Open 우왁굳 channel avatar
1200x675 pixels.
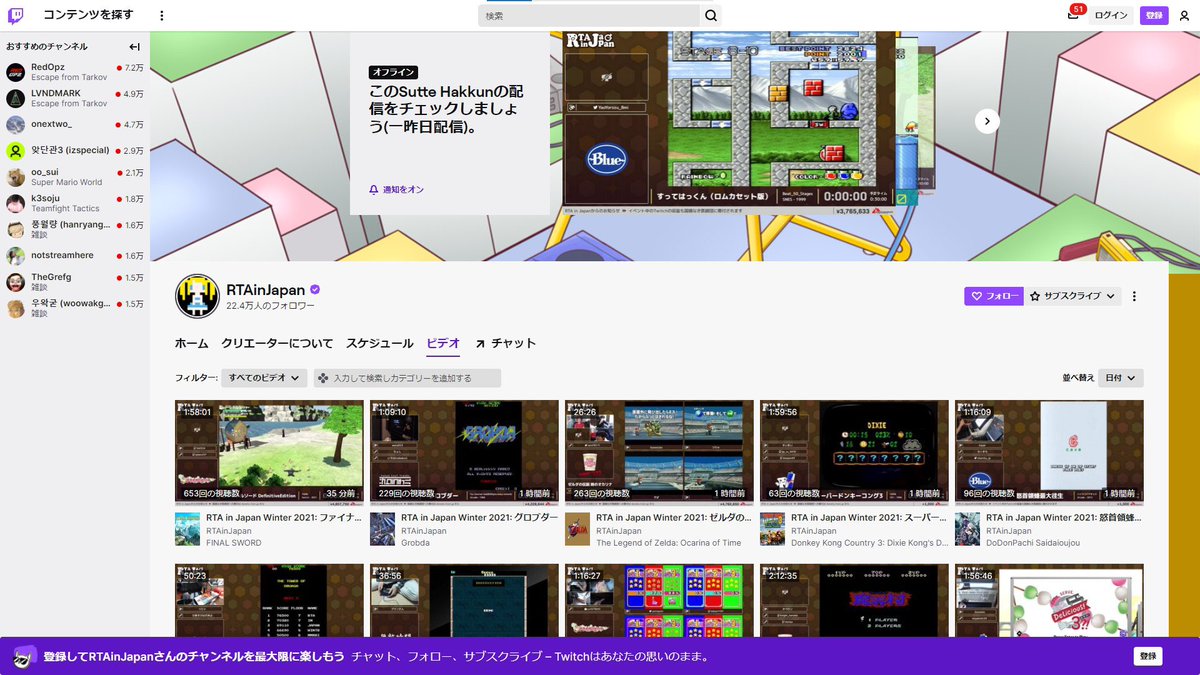[x=15, y=308]
